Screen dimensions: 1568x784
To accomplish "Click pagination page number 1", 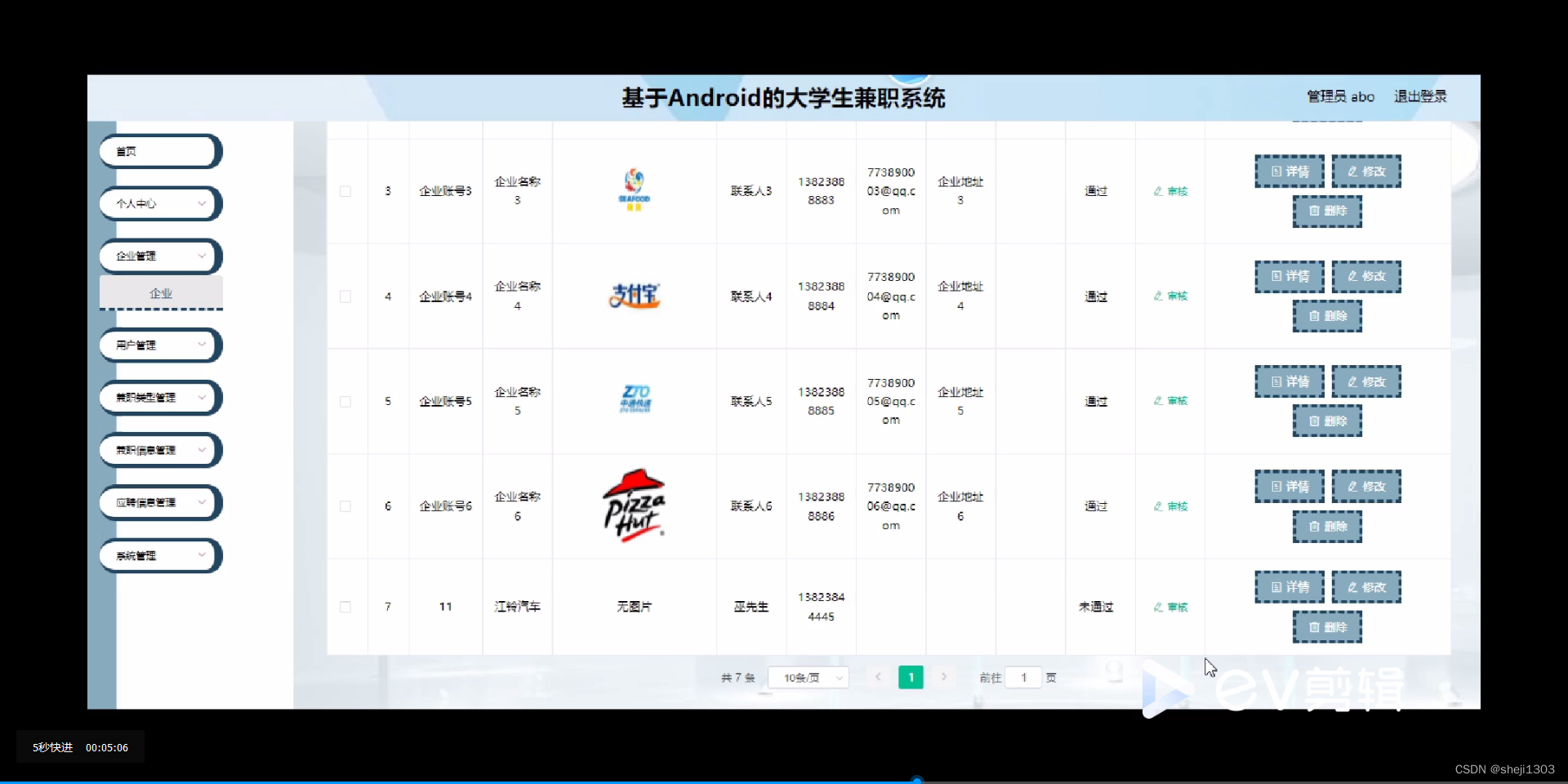I will coord(911,677).
